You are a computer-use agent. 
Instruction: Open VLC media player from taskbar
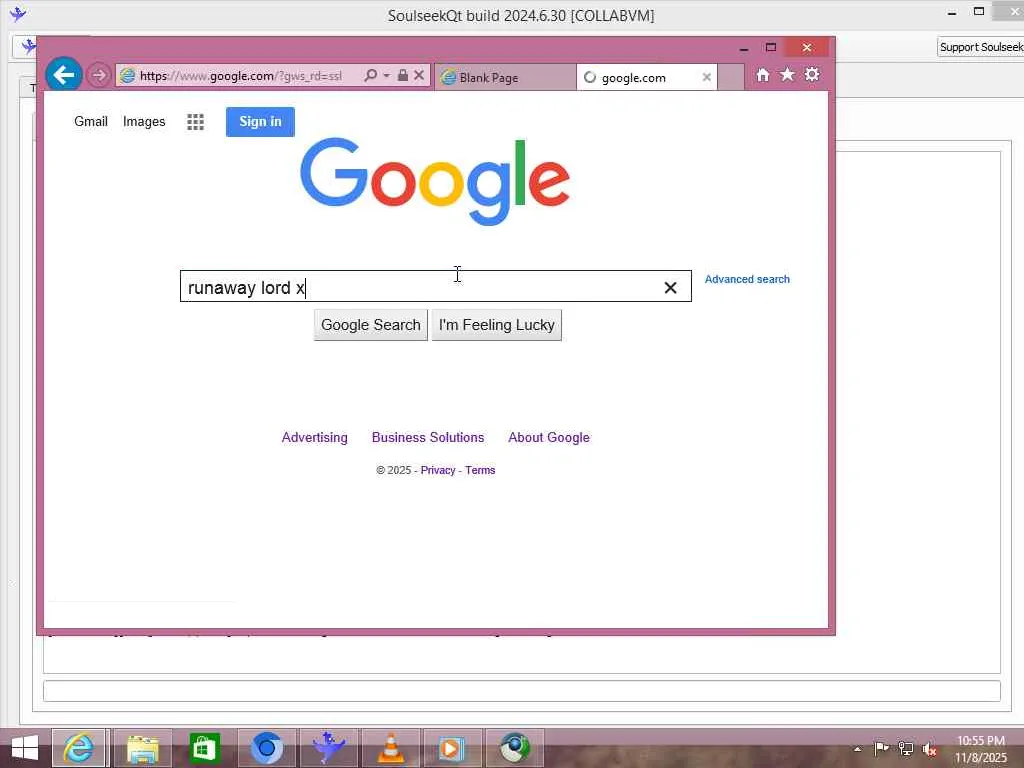391,748
